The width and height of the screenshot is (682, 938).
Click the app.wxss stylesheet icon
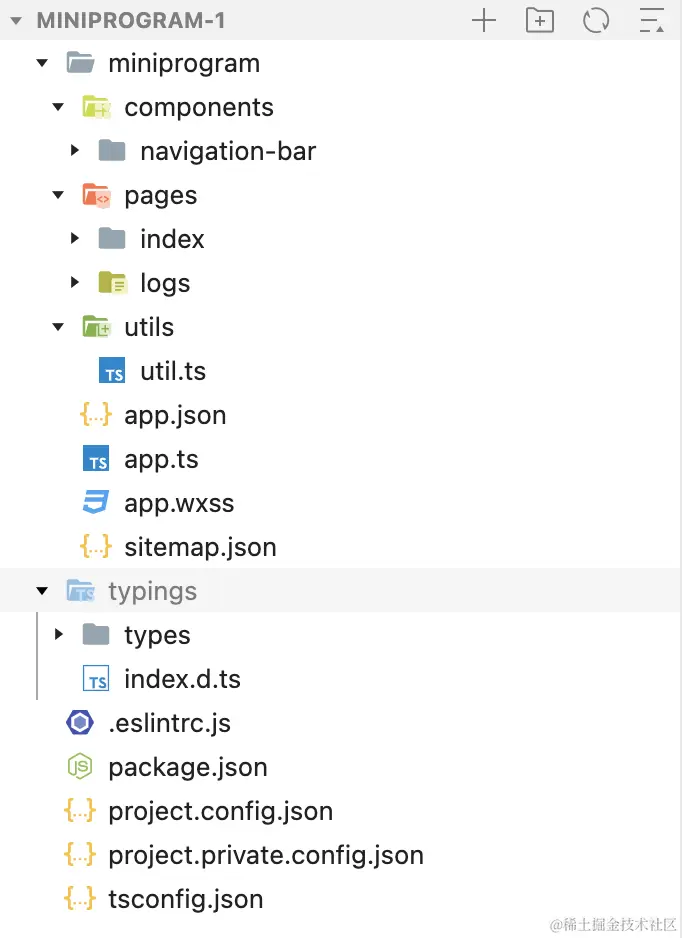[x=96, y=503]
